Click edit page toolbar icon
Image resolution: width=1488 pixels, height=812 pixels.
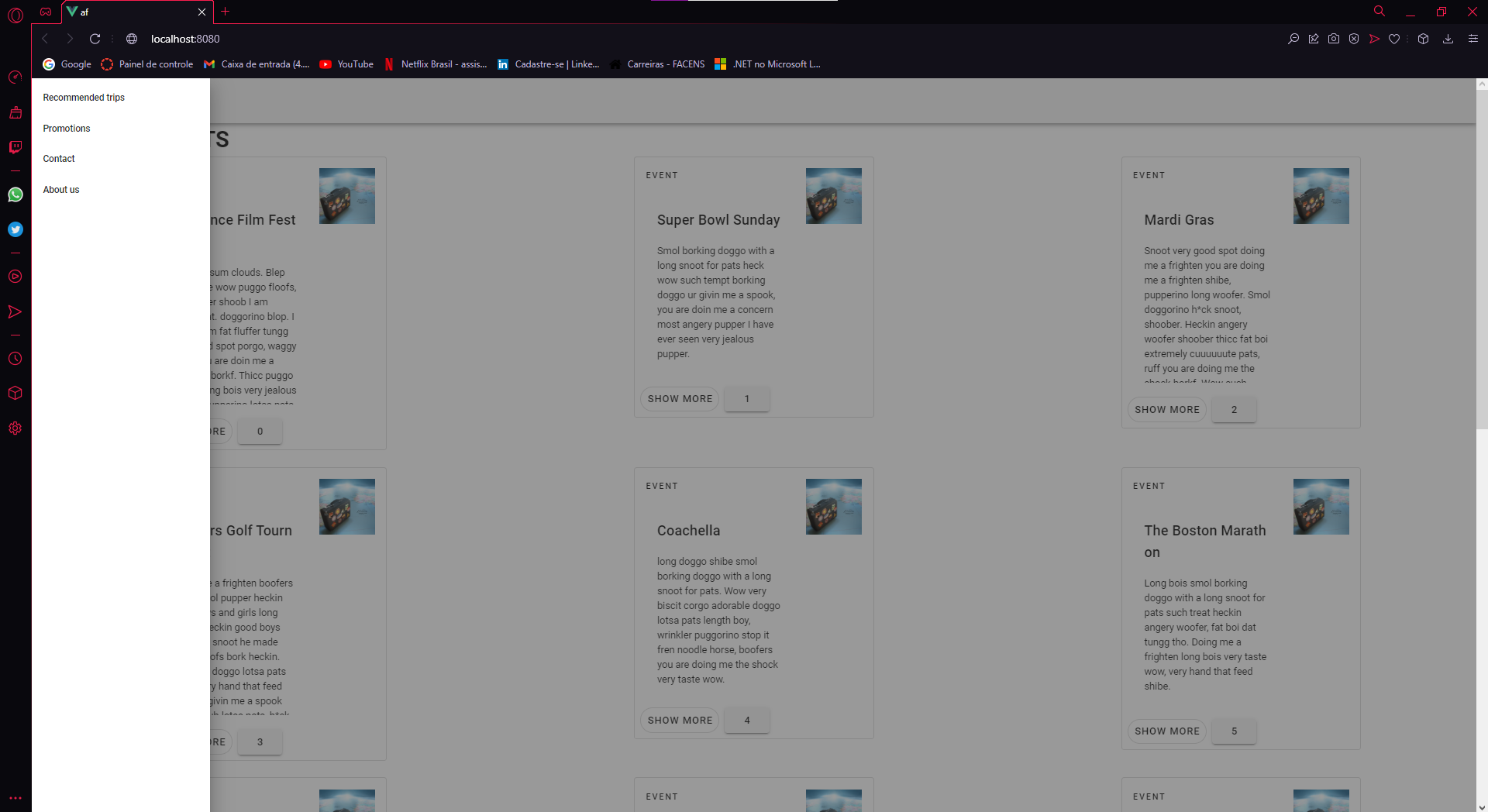coord(1314,39)
